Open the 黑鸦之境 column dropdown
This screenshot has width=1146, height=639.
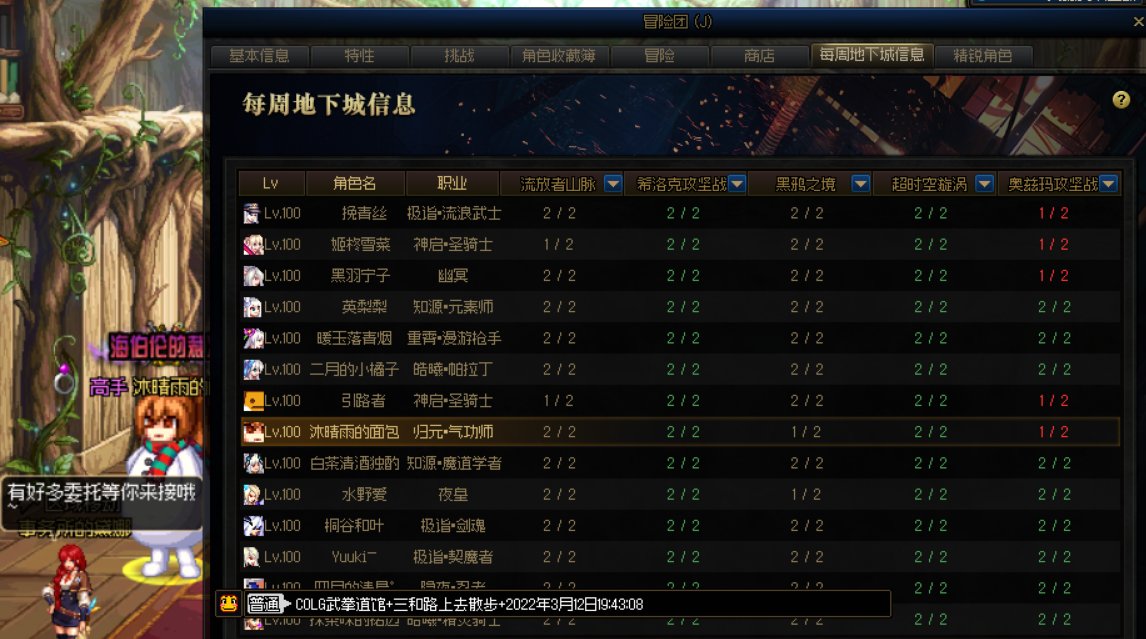pos(860,184)
